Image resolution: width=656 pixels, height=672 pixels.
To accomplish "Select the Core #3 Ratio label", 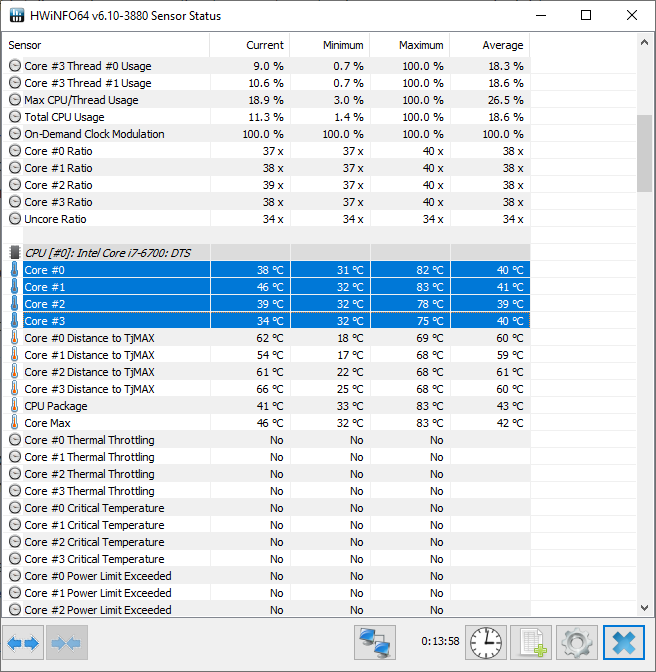I will (58, 202).
